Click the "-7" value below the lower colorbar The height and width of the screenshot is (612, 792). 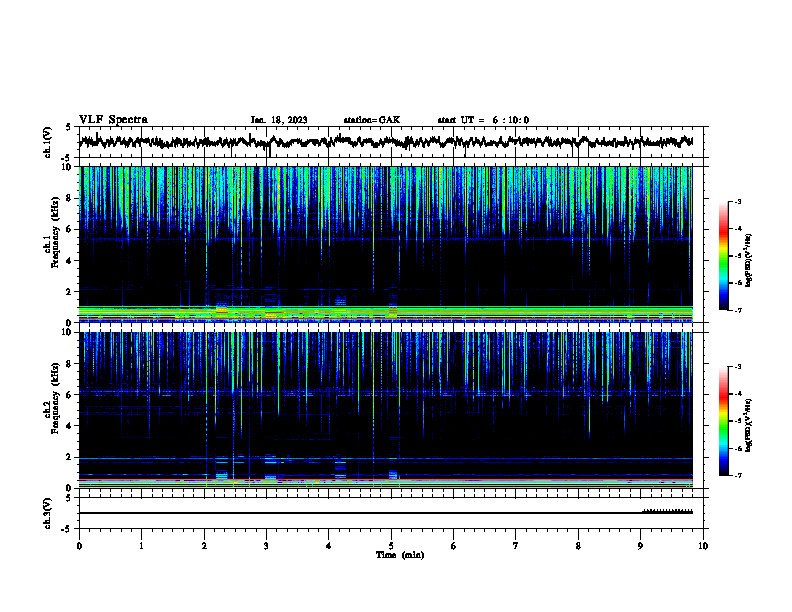pos(737,476)
